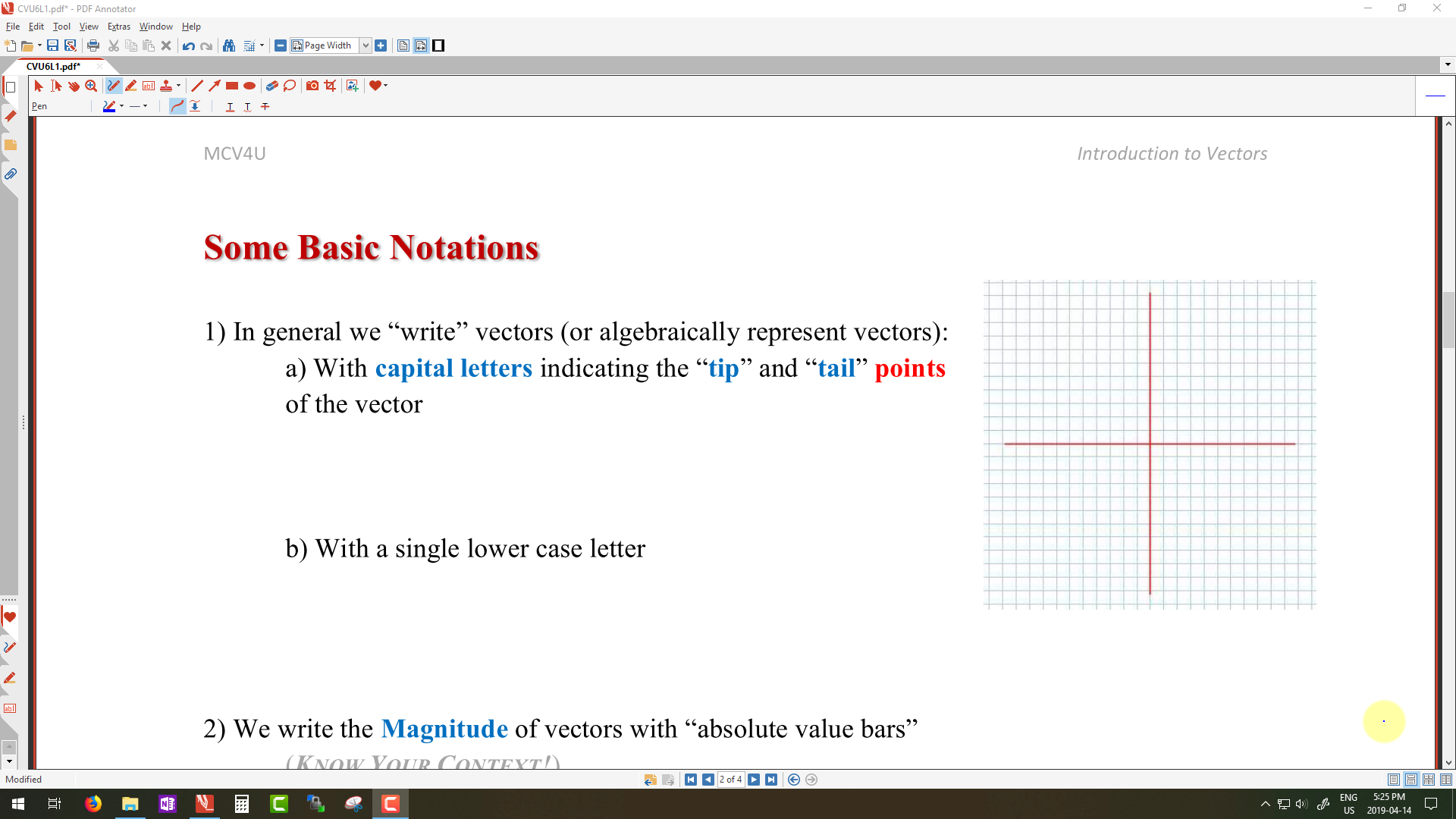Image resolution: width=1456 pixels, height=819 pixels.
Task: Pick the Arrow drawing tool
Action: [215, 86]
